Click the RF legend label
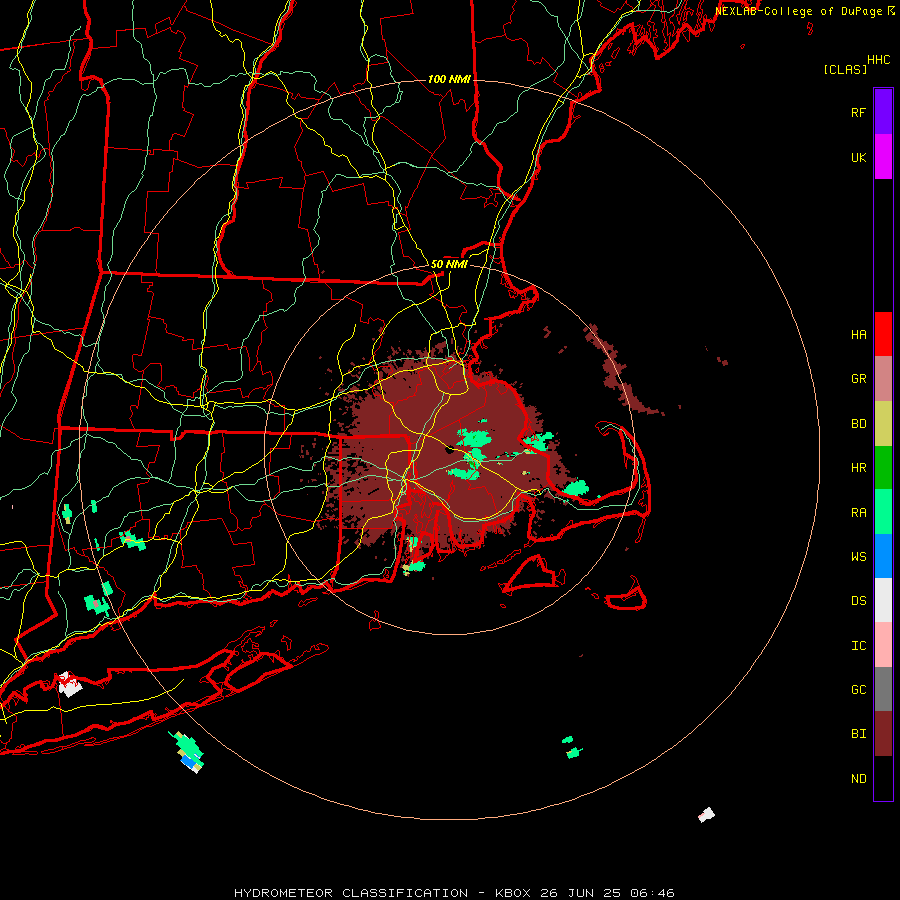Screen dimensions: 900x900 tap(858, 112)
